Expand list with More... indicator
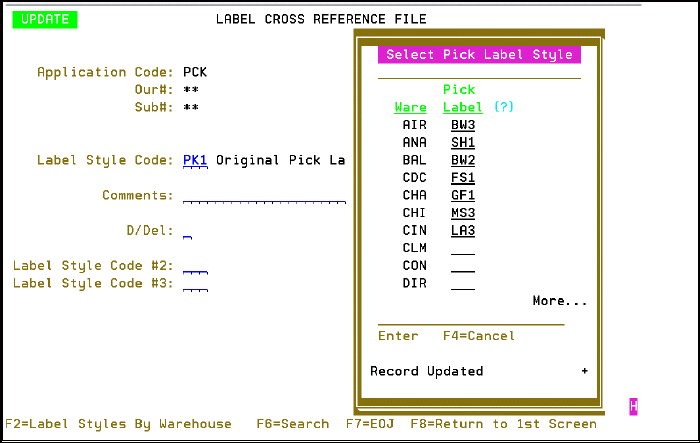This screenshot has height=443, width=700. [x=559, y=301]
